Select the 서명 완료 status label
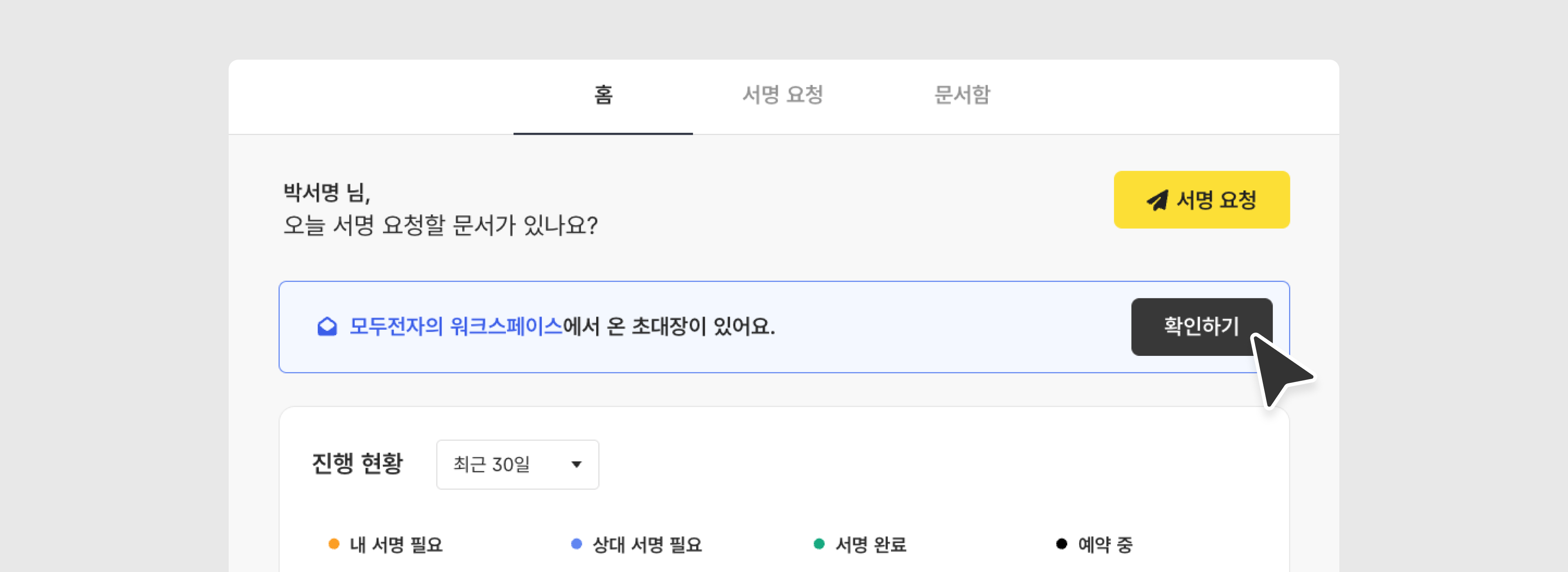 871,545
